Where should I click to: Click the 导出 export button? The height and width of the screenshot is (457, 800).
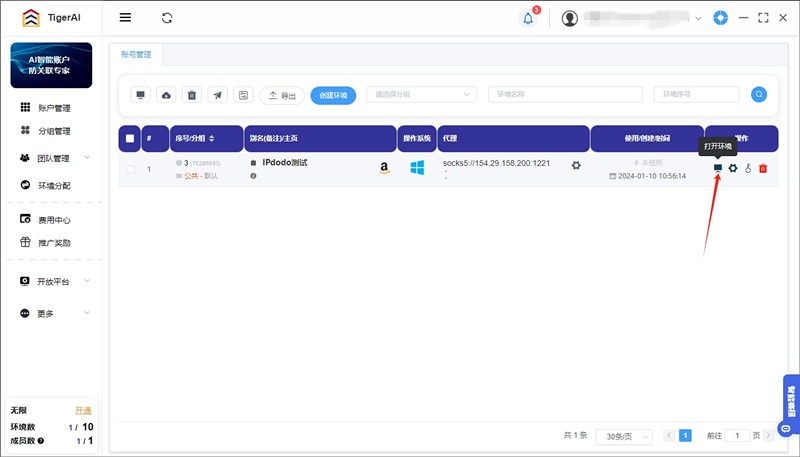pos(282,95)
